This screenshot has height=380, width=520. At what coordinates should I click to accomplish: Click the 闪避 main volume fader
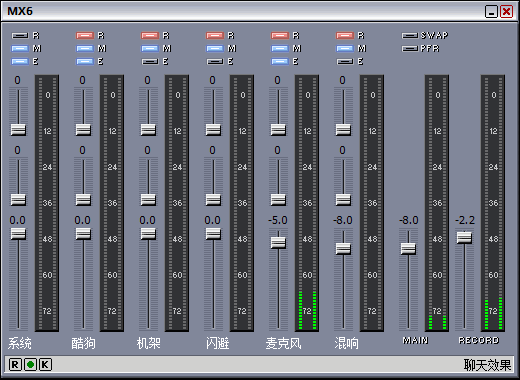point(213,234)
